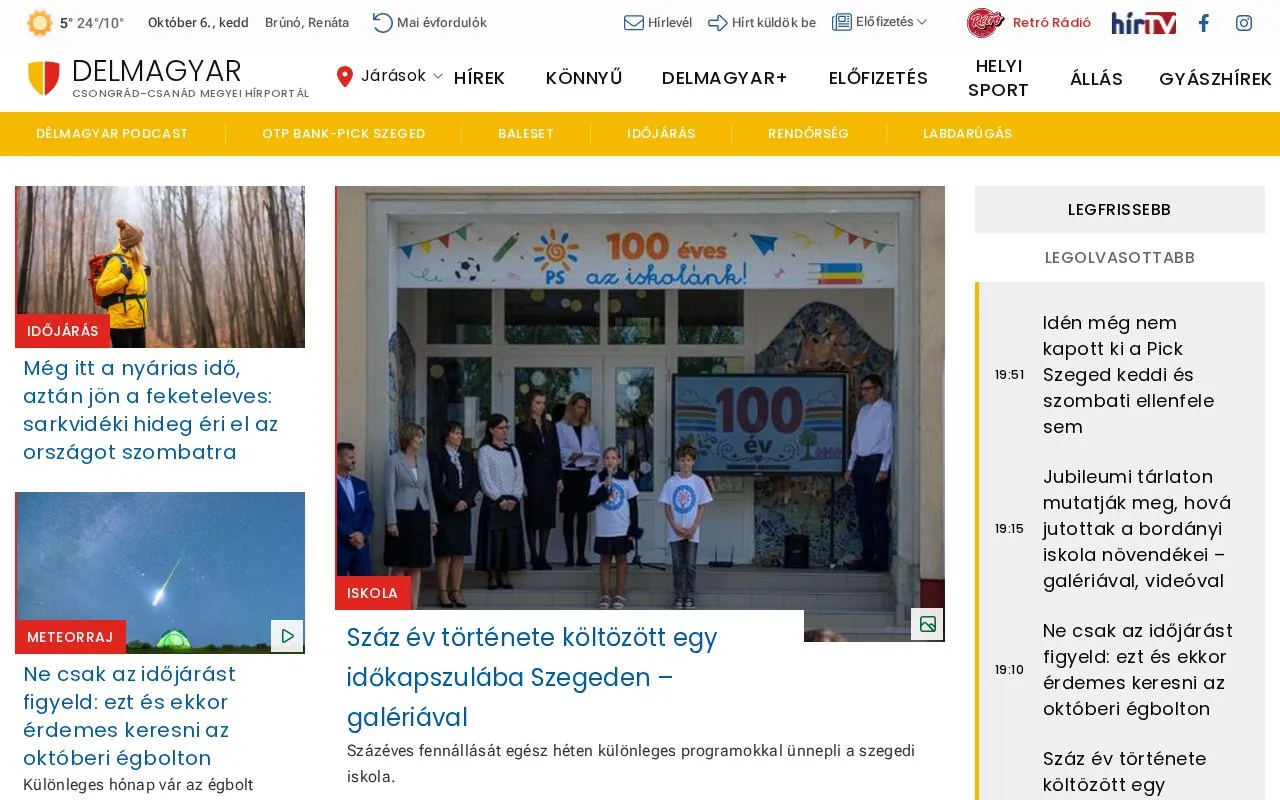Select IDŐJÁRÁS topic in yellow bar
The image size is (1280, 800).
pos(661,134)
